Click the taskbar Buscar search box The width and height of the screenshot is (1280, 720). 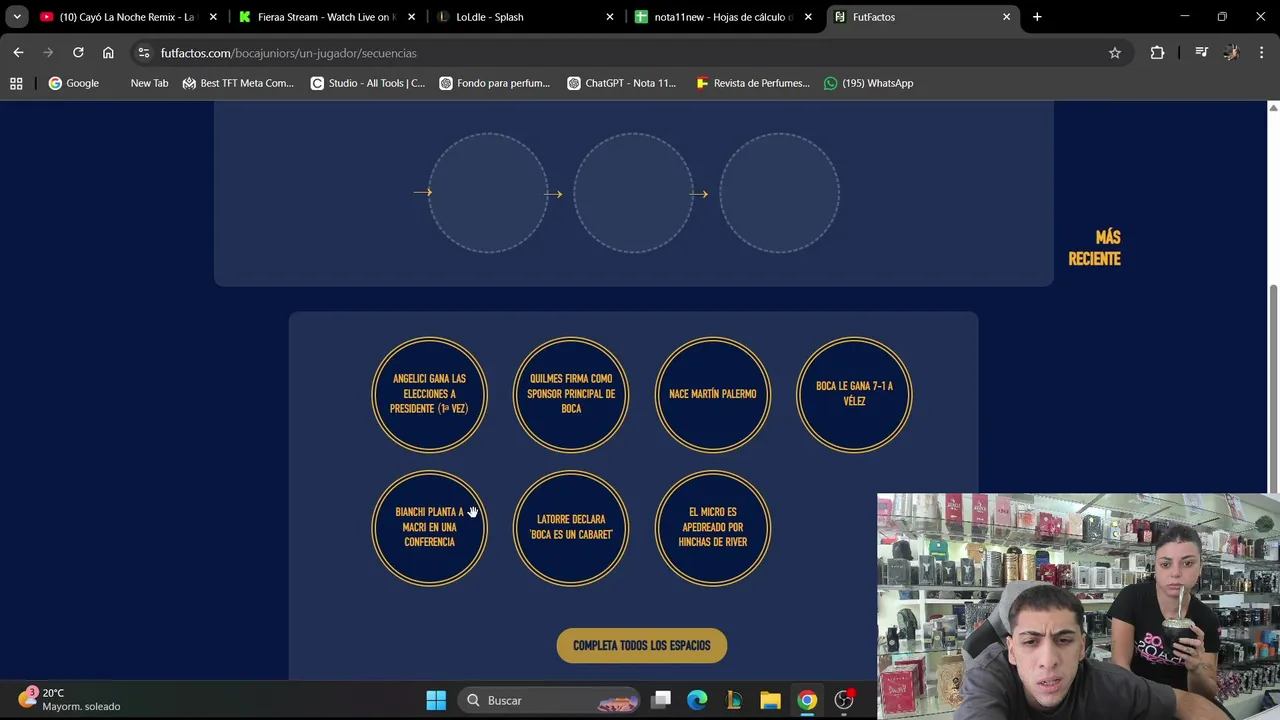click(549, 700)
